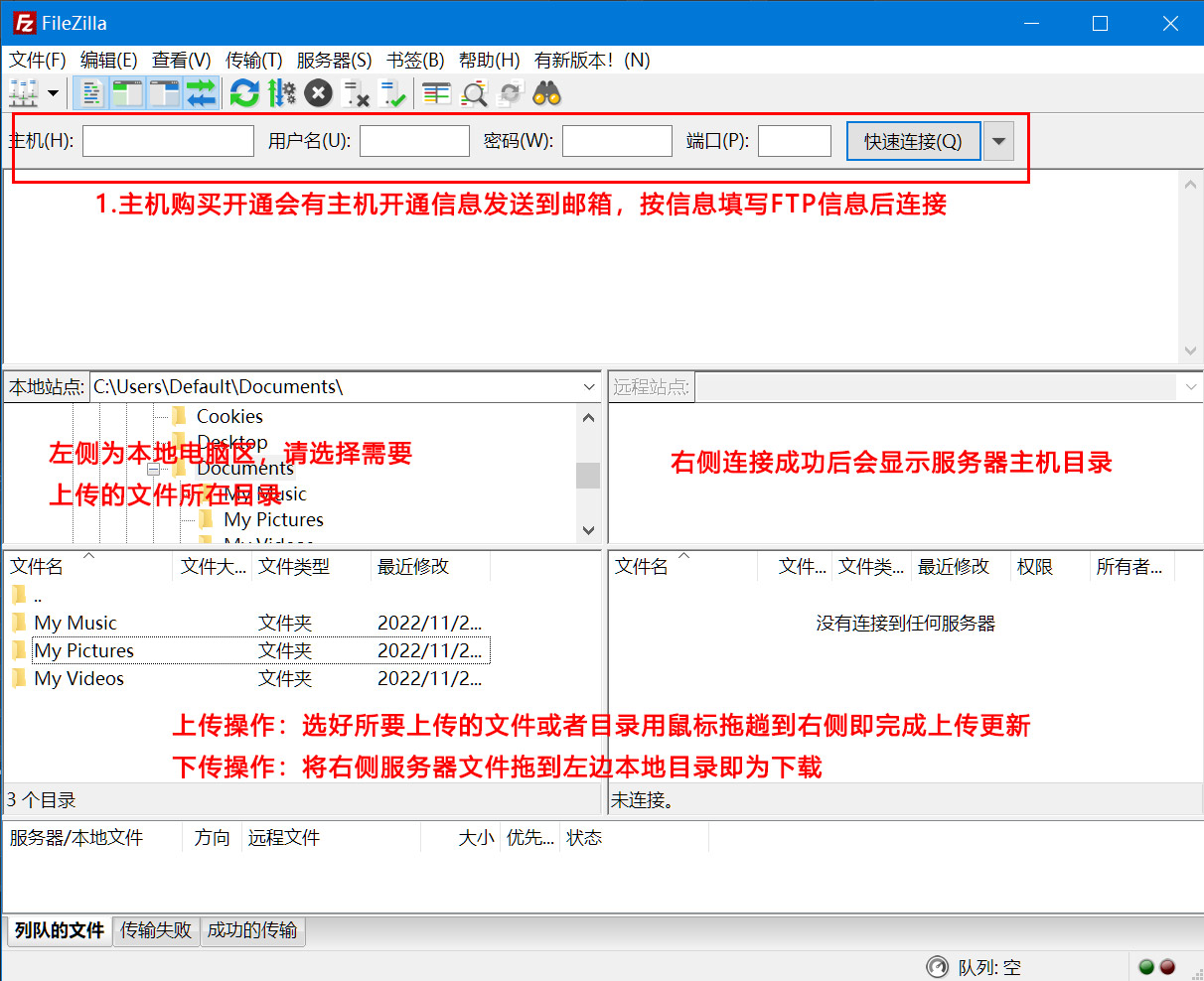Image resolution: width=1204 pixels, height=981 pixels.
Task: Click the FileZilla title bar logo icon
Action: coord(25,23)
